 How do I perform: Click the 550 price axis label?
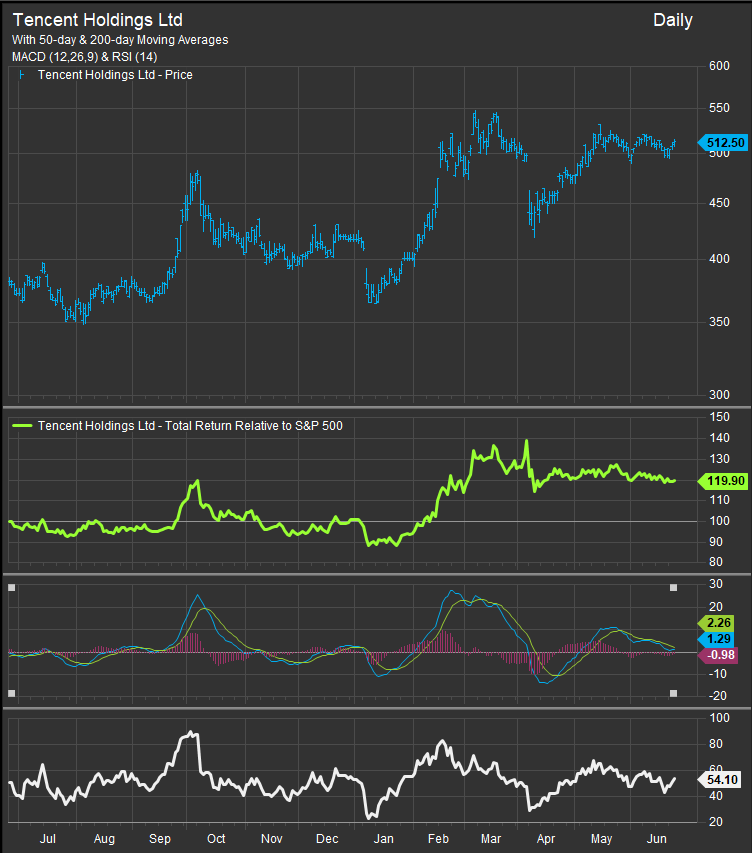[719, 108]
